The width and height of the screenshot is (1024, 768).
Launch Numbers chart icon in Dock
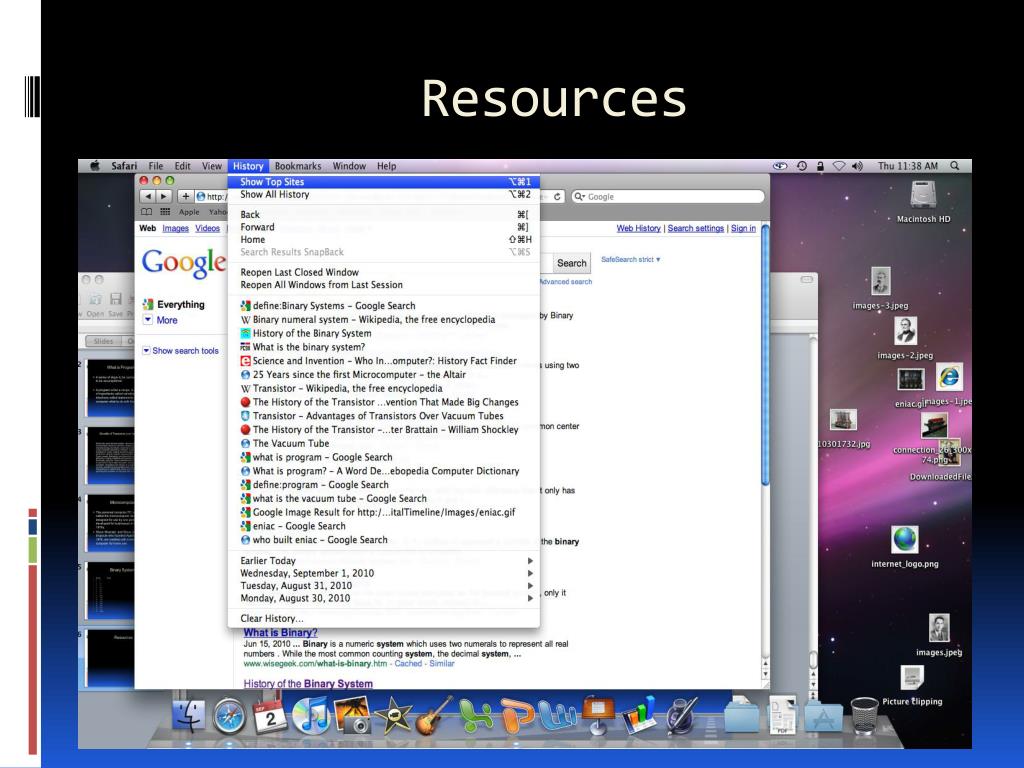tap(639, 716)
